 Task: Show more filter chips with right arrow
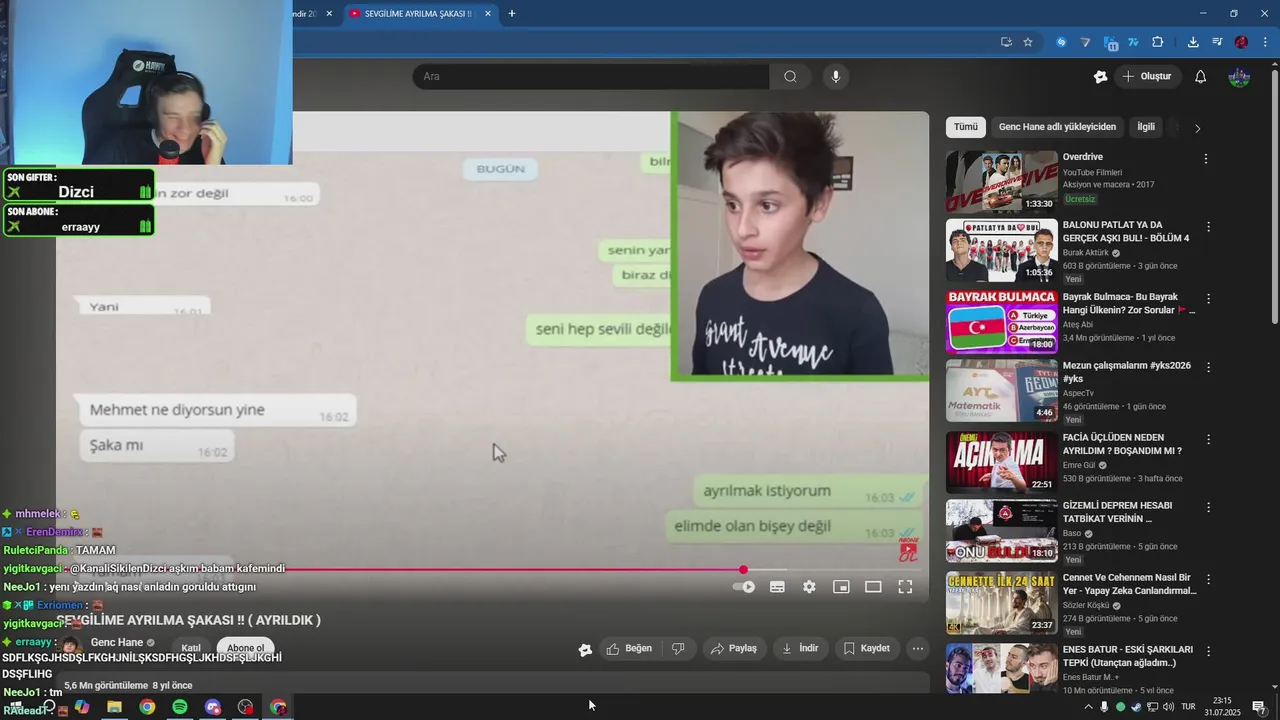(1197, 128)
